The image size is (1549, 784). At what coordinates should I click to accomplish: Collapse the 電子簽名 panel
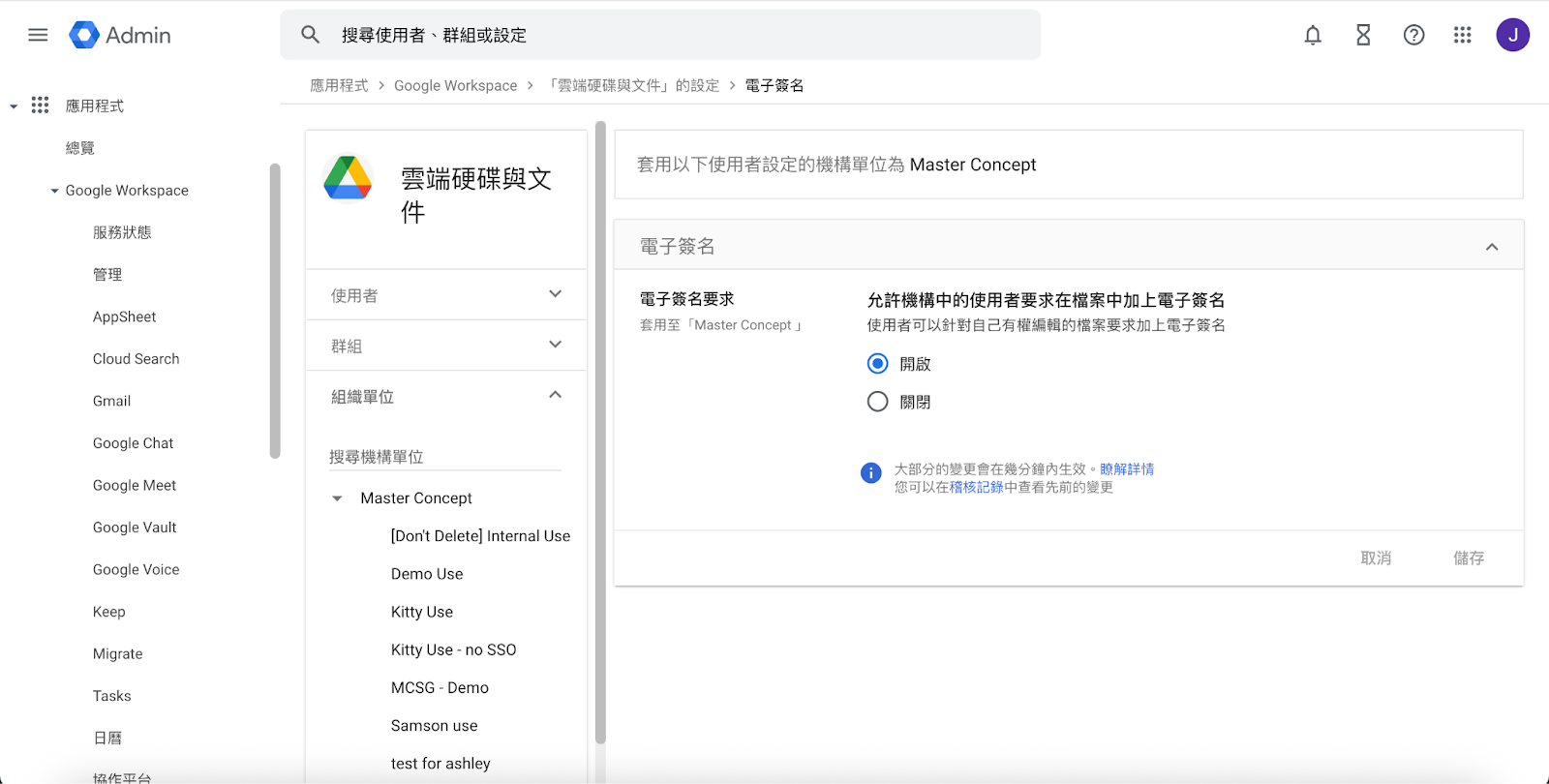point(1492,247)
